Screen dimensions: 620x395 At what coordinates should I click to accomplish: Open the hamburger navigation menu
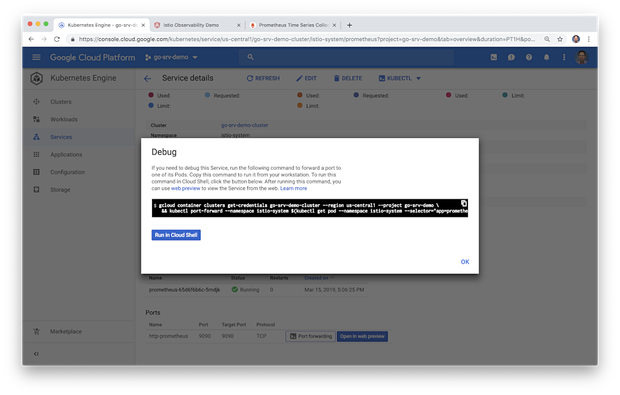coord(36,57)
